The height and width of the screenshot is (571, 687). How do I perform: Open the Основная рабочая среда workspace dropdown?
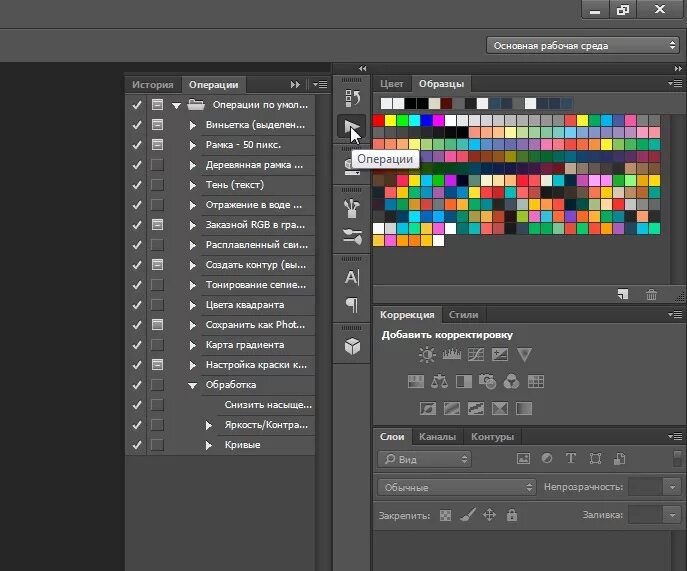tap(583, 45)
